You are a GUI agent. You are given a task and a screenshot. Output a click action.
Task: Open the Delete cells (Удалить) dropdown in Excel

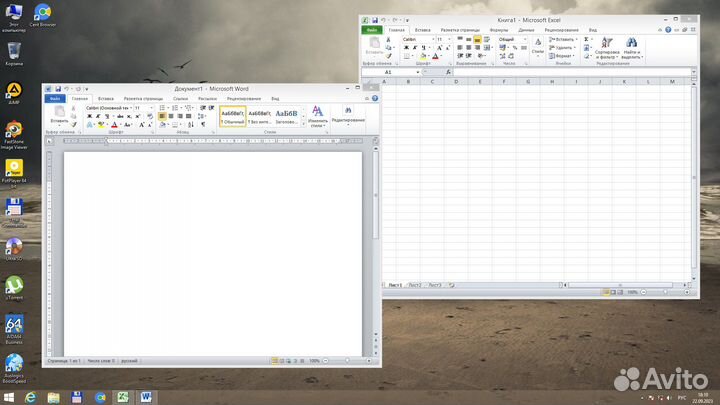point(562,48)
